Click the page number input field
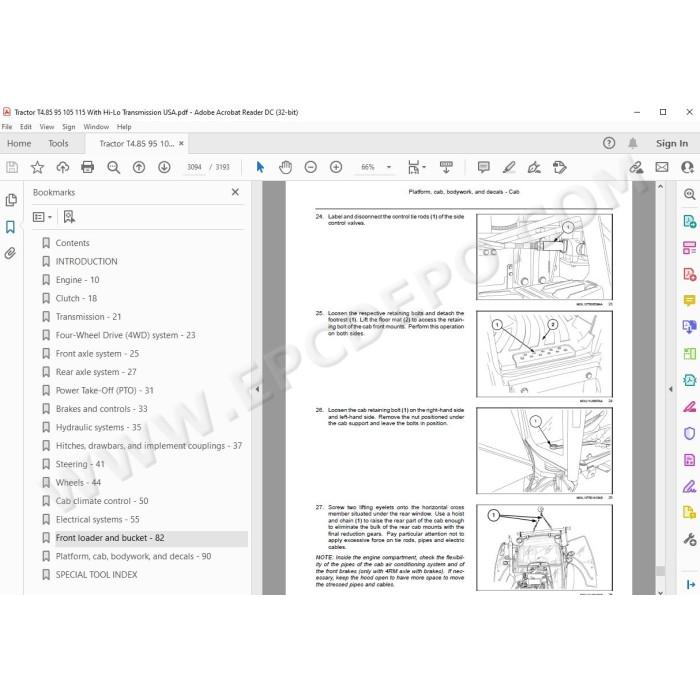The width and height of the screenshot is (700, 700). pyautogui.click(x=194, y=167)
